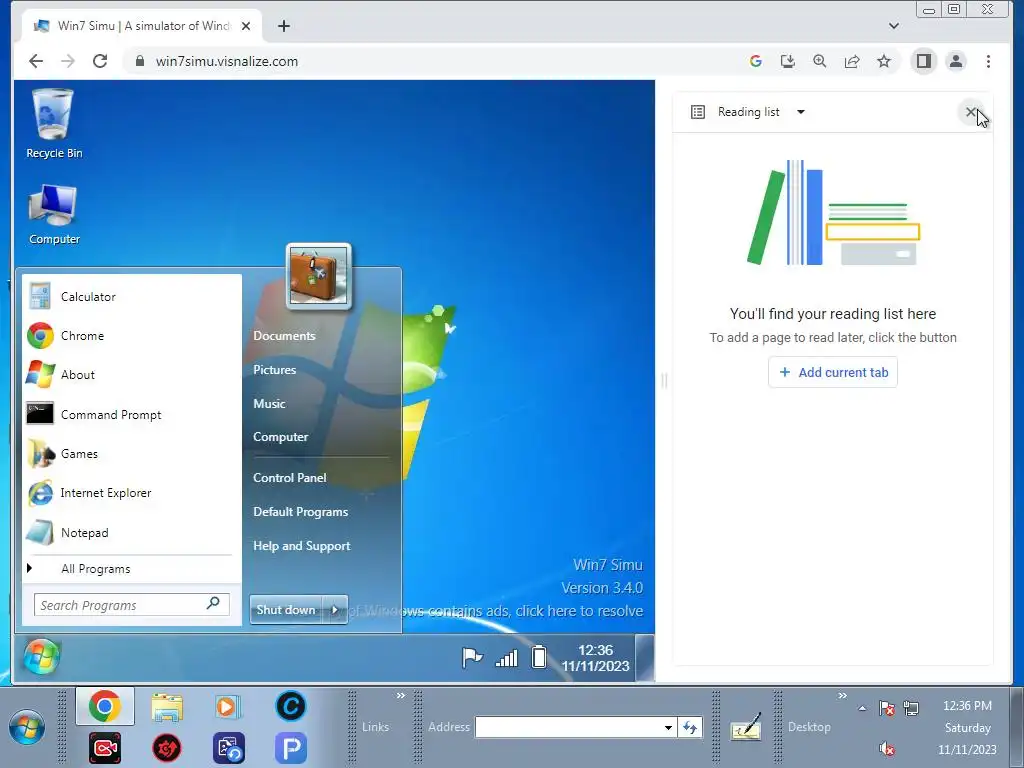The width and height of the screenshot is (1024, 768).
Task: Launch Calculator from the Start menu
Action: (x=133, y=296)
